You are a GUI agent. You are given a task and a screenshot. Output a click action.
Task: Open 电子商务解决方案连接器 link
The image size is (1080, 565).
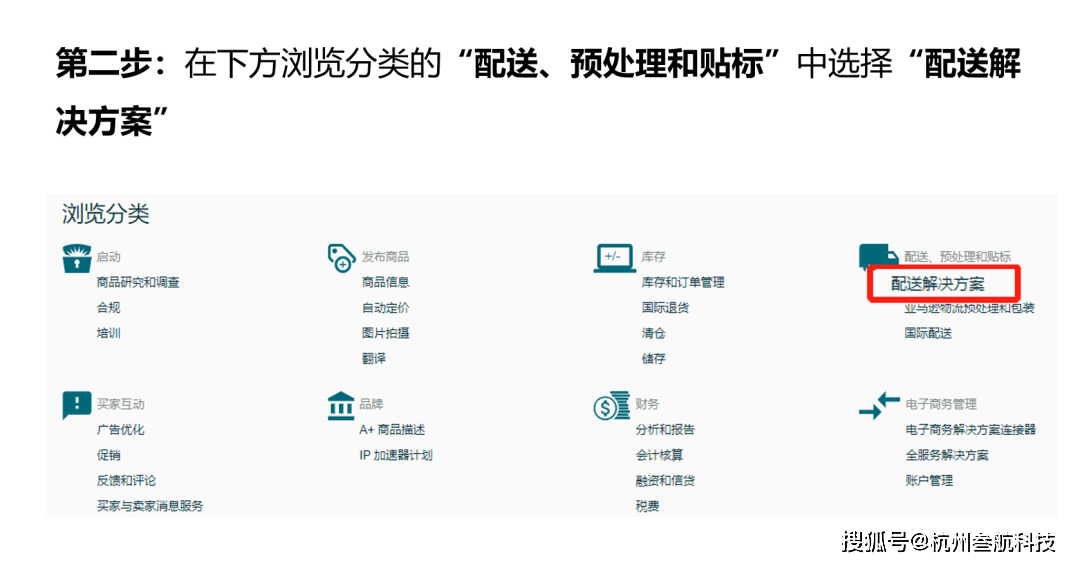point(970,430)
